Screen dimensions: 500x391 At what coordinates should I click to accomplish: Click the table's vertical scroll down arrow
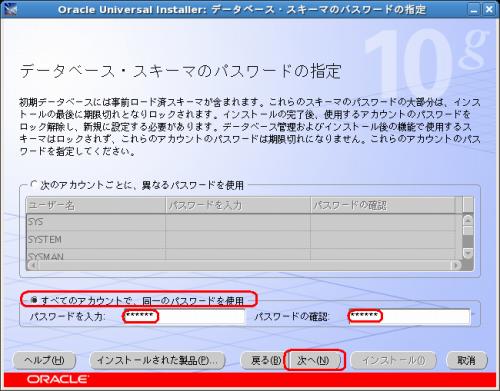[x=468, y=253]
